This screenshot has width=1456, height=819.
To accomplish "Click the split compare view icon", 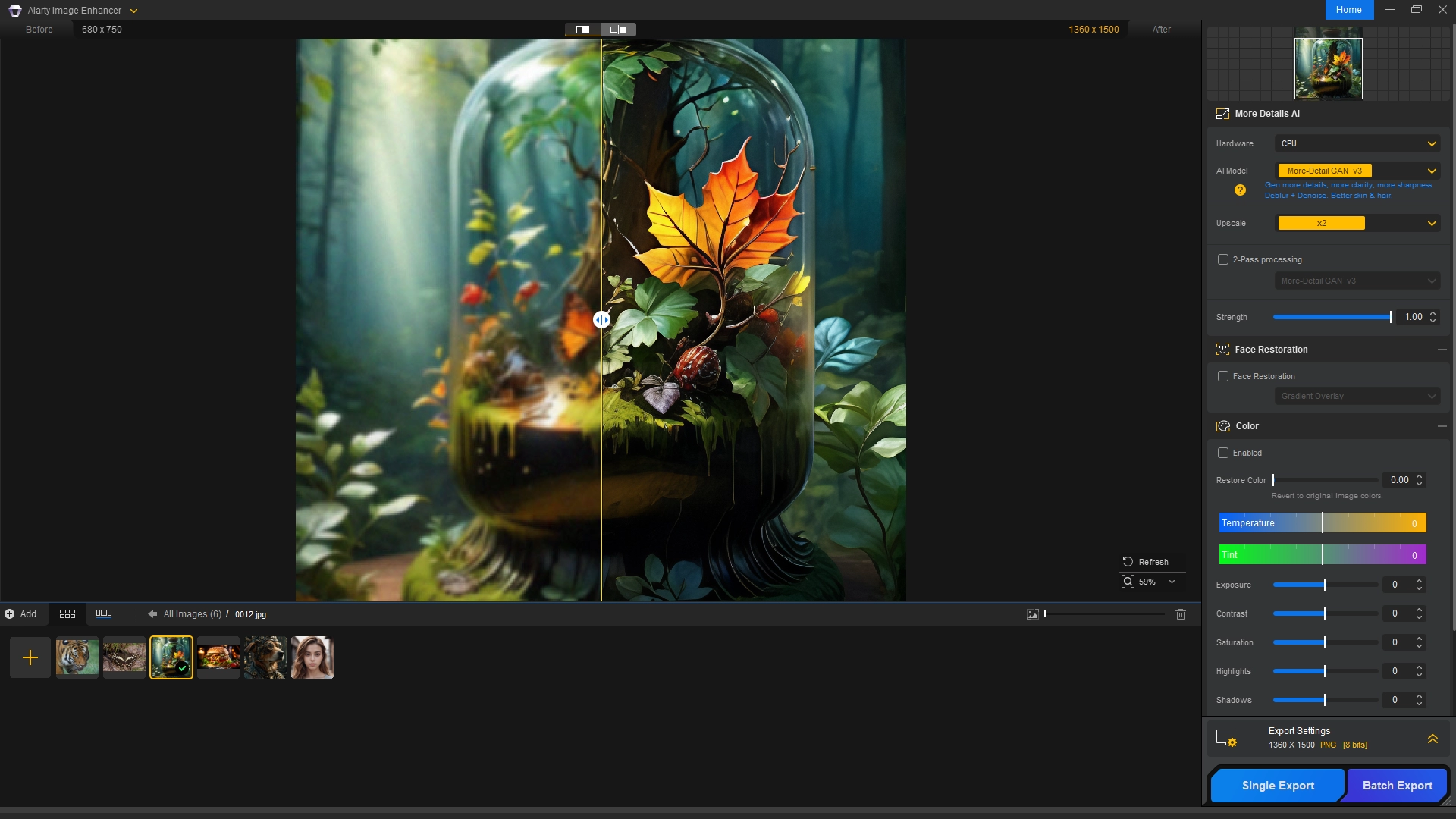I will coord(582,30).
